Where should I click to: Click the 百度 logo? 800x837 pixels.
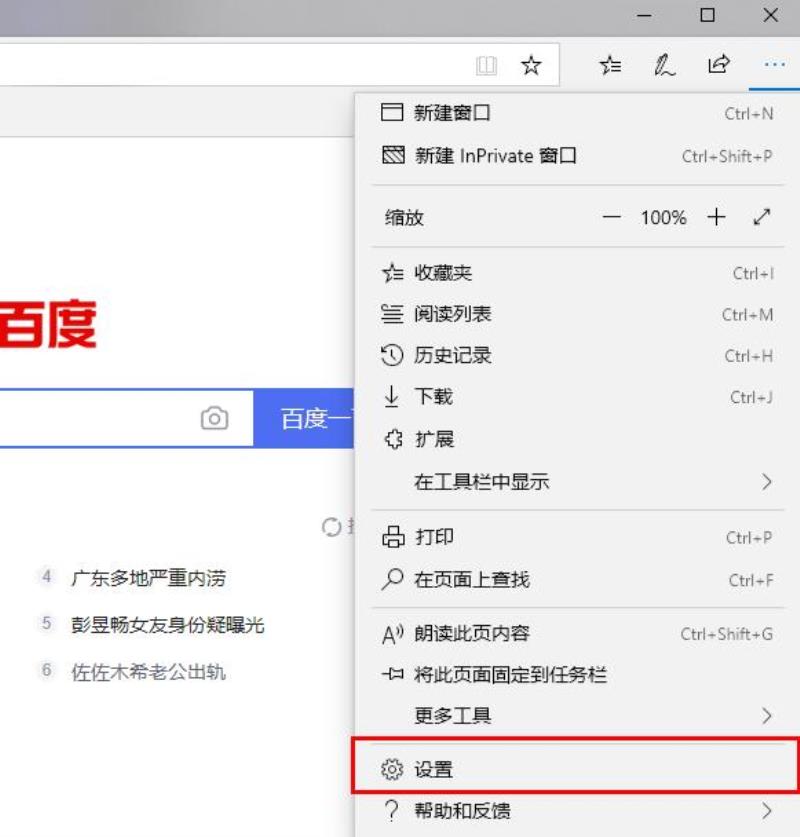coord(48,323)
